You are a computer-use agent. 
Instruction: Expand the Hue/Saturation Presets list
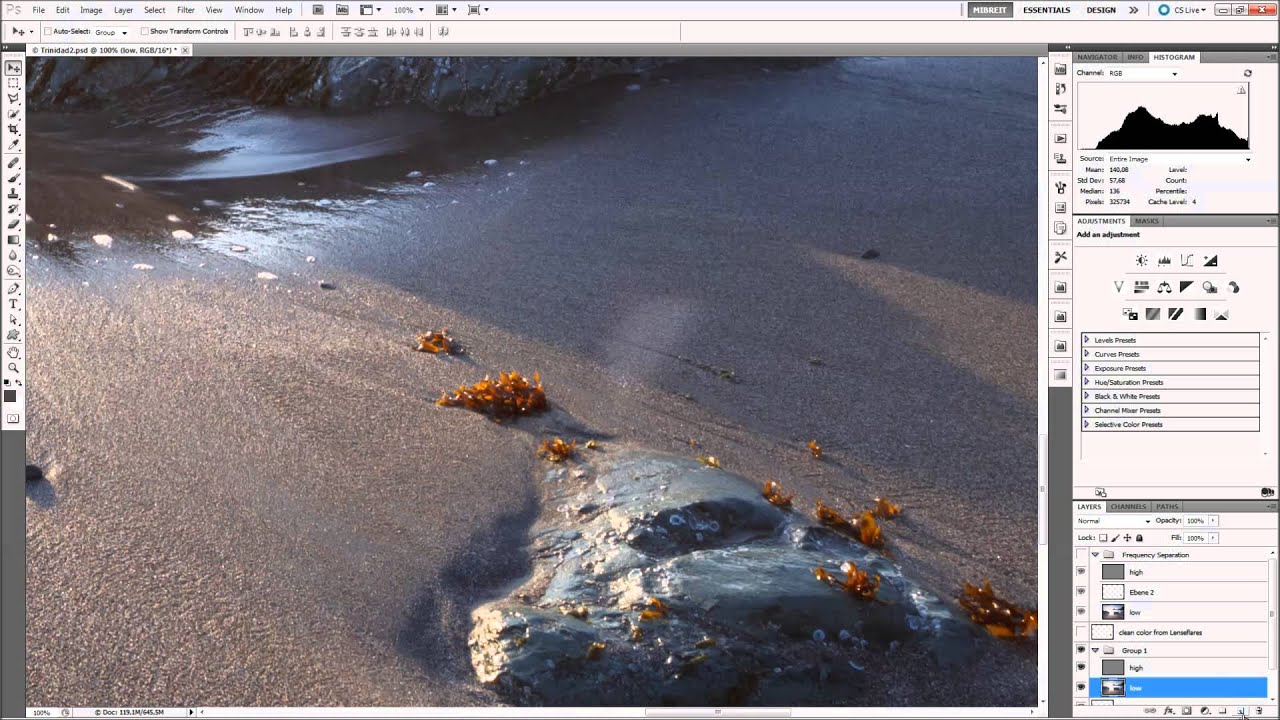point(1087,382)
